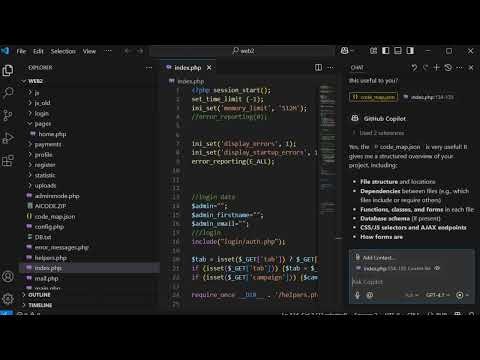
Task: Go forward in navigation history
Action: [140, 51]
